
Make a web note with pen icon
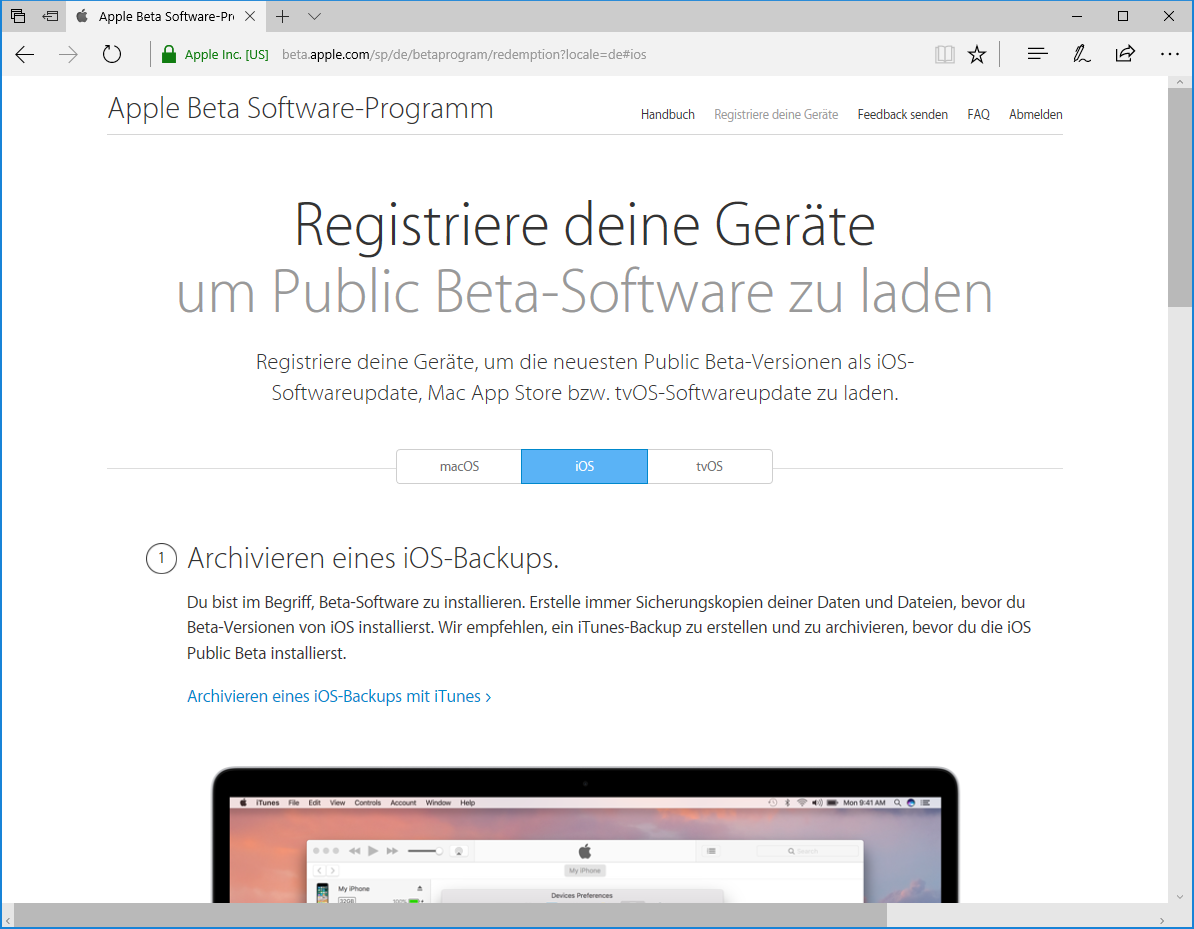point(1081,55)
